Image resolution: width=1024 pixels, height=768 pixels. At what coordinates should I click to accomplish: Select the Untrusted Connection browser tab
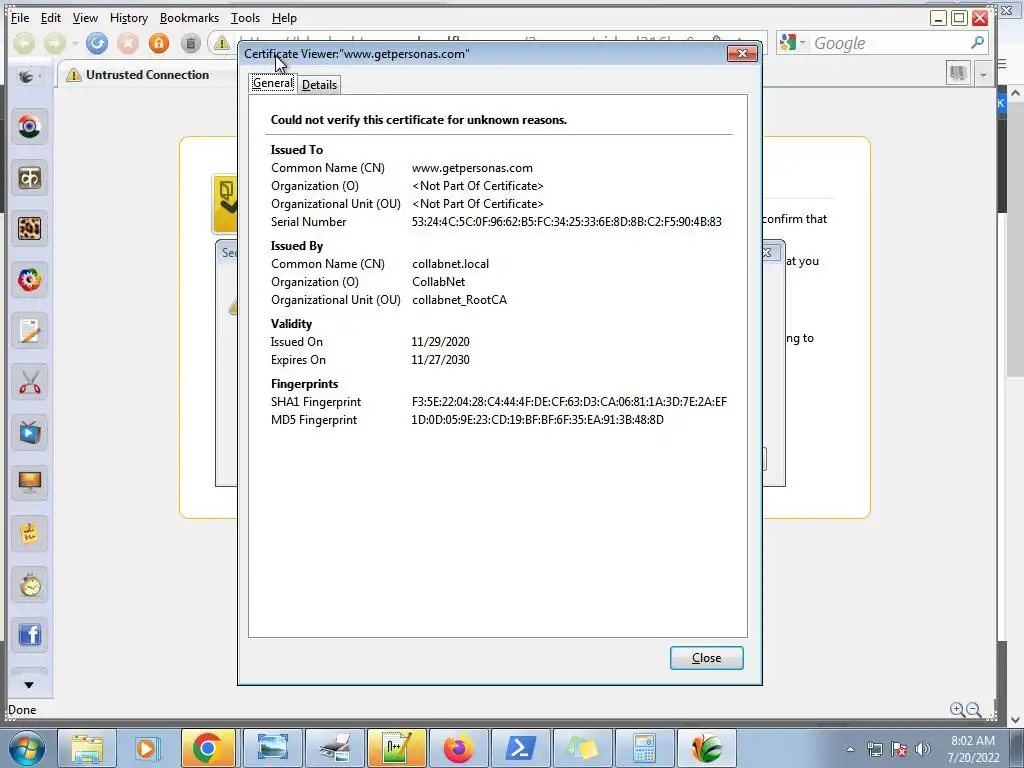(148, 74)
